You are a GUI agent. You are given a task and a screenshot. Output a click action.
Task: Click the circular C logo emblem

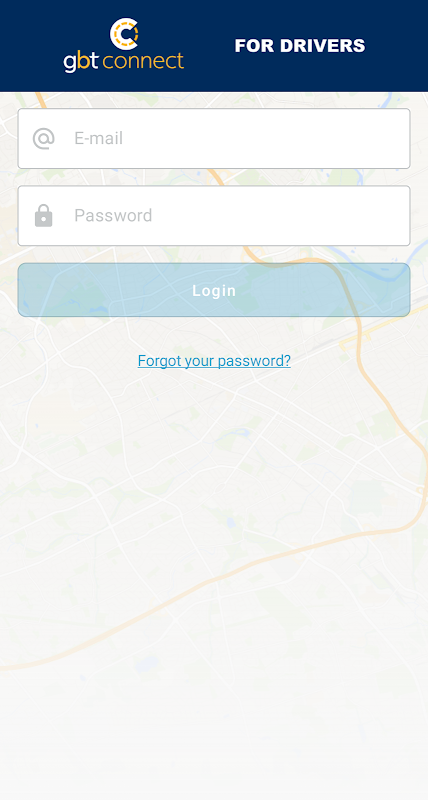click(x=124, y=34)
